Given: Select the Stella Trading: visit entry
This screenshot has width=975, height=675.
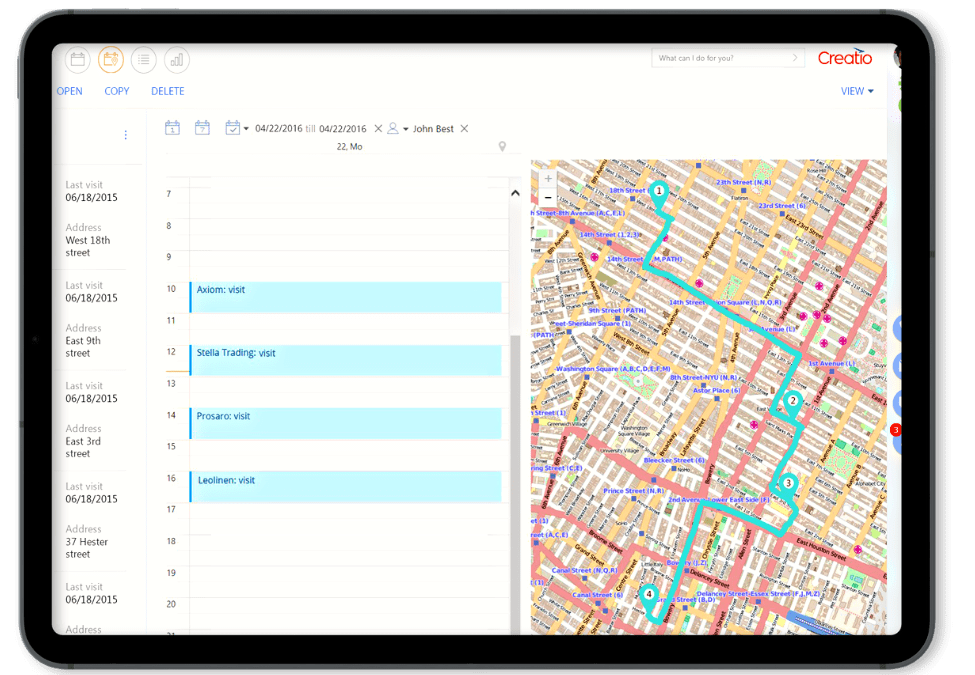Looking at the screenshot, I should click(345, 360).
